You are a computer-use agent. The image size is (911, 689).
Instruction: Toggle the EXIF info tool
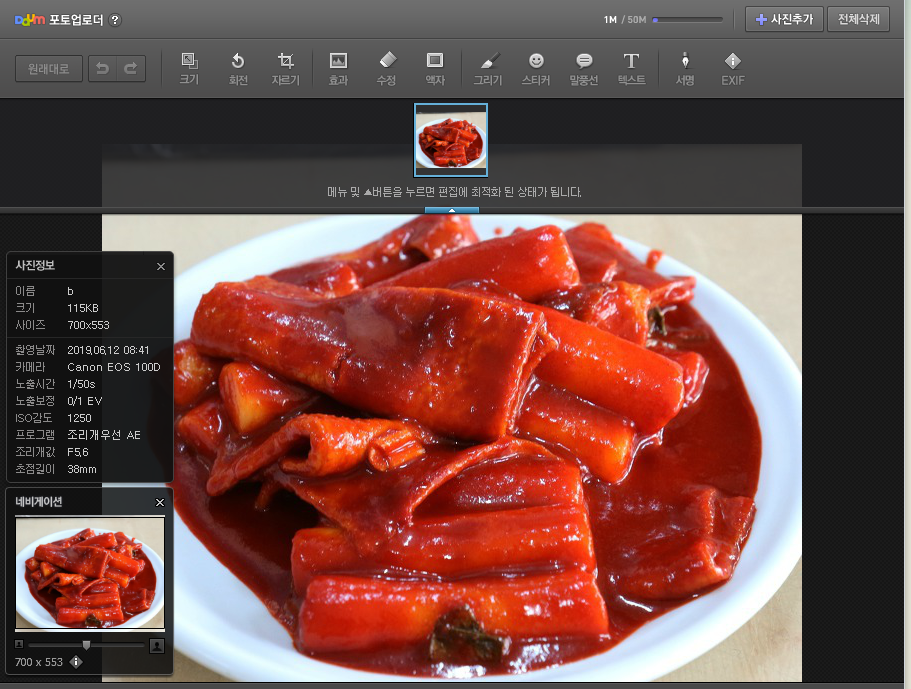(733, 69)
